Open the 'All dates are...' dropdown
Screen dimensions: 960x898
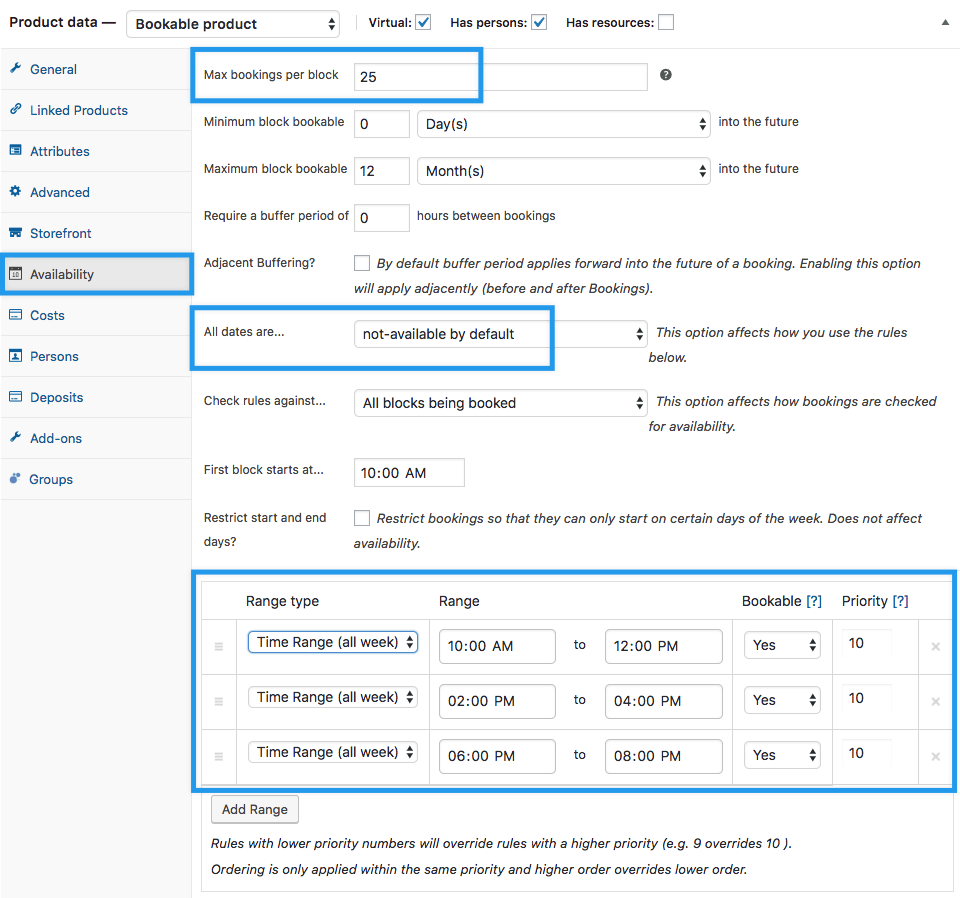tap(501, 334)
